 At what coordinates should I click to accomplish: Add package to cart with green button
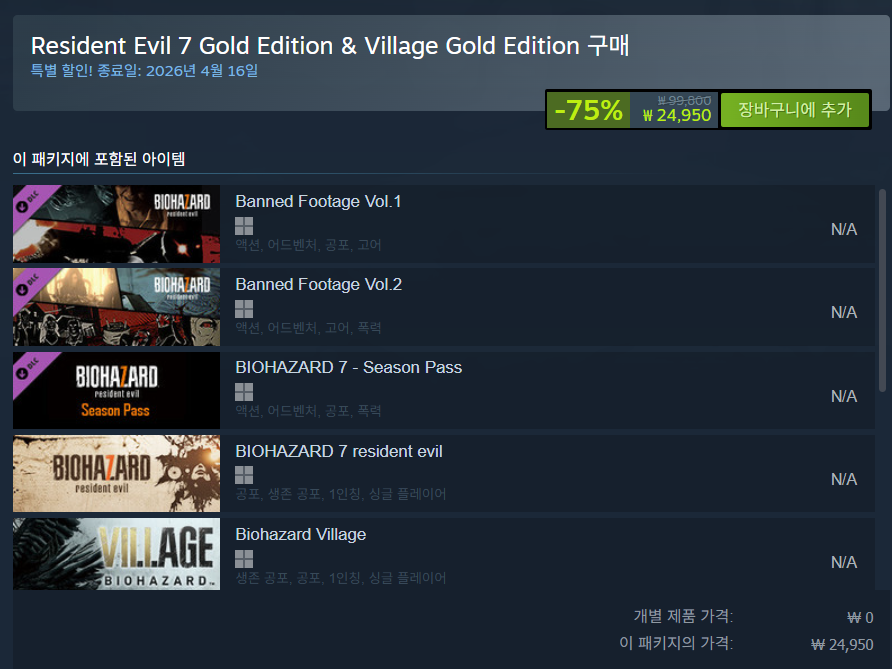[795, 110]
